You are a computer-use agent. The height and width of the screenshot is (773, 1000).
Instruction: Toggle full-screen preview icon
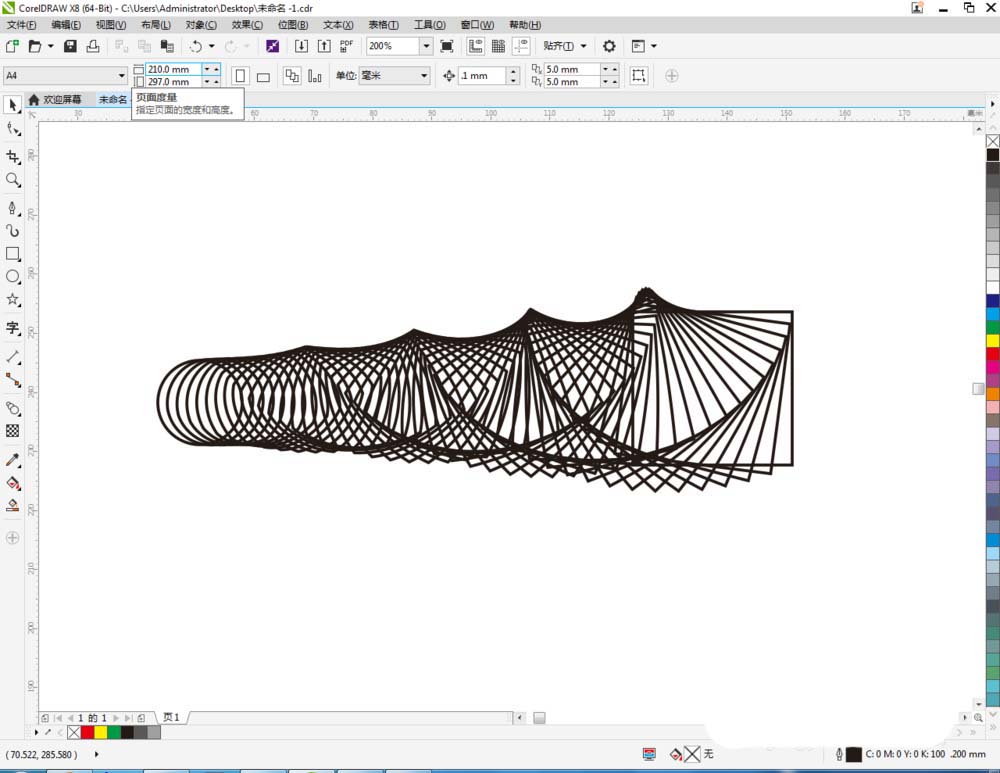[x=447, y=46]
